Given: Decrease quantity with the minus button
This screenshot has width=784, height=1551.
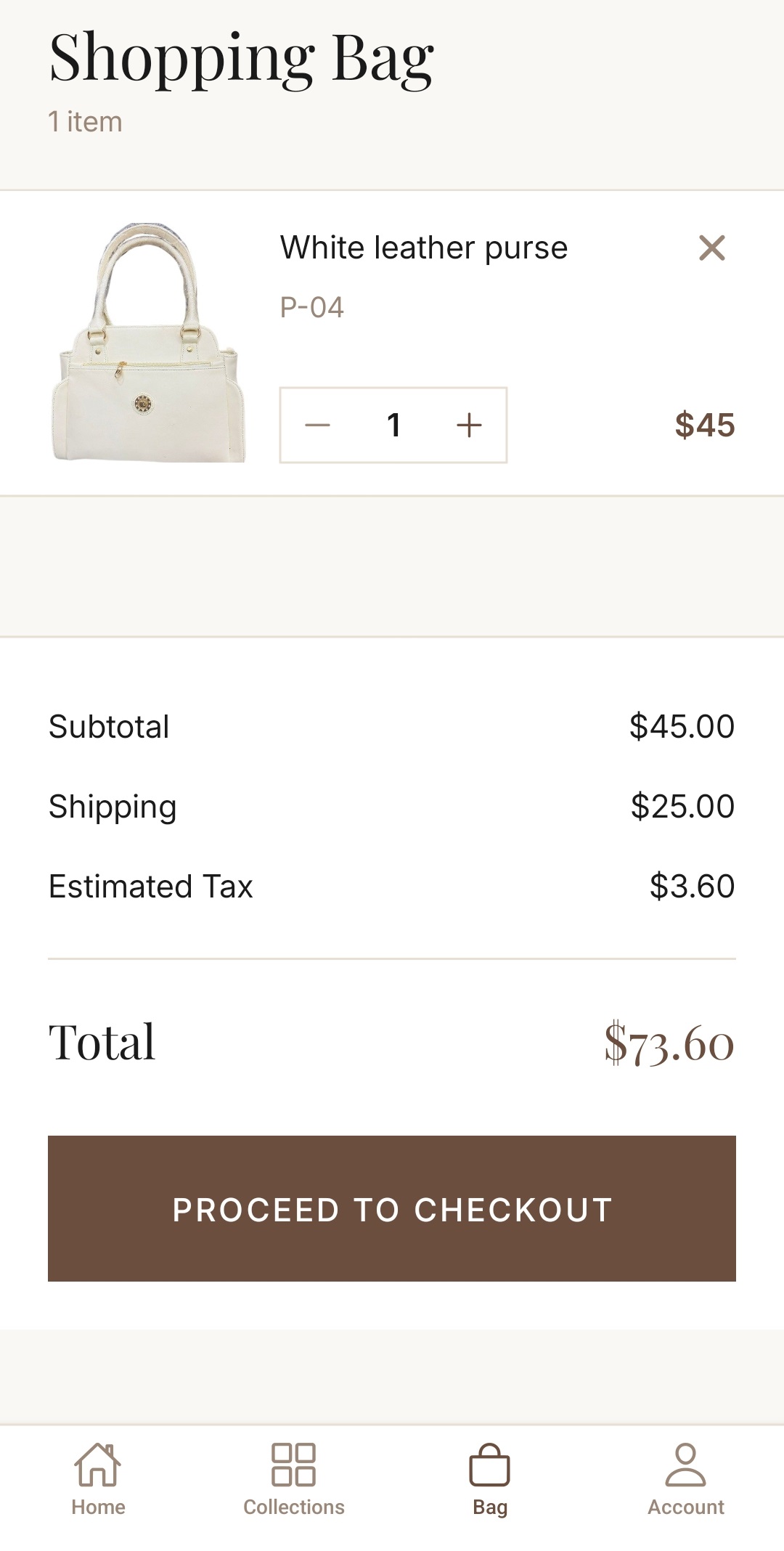Looking at the screenshot, I should click(x=318, y=426).
